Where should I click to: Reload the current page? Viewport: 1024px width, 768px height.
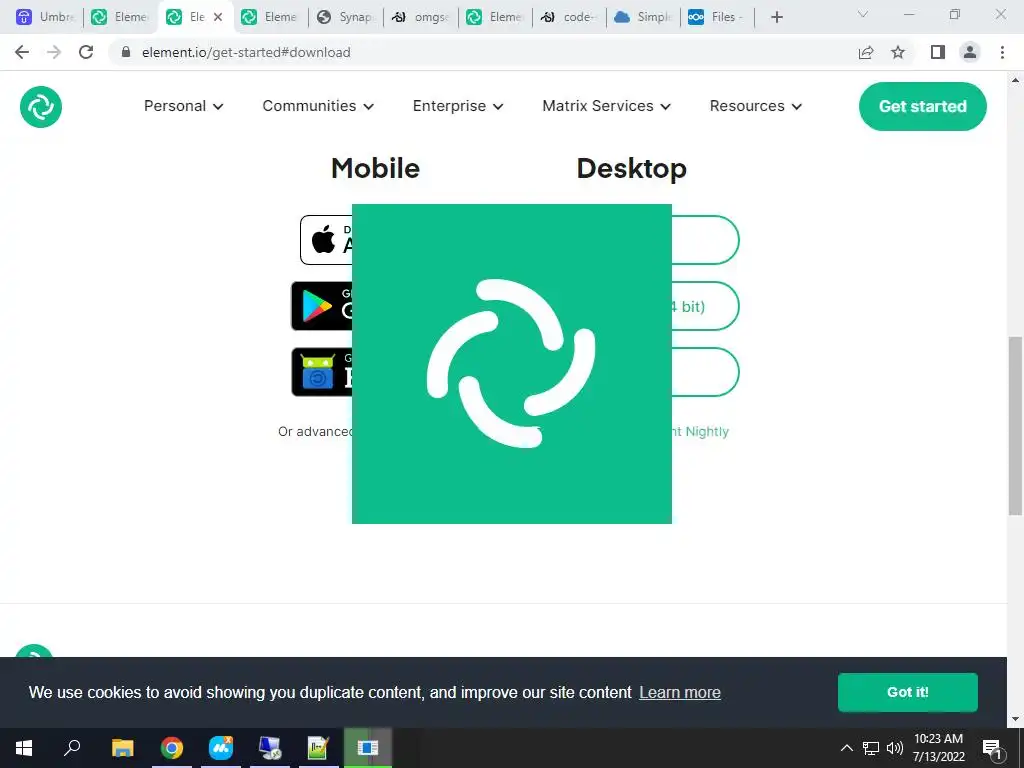[x=86, y=52]
